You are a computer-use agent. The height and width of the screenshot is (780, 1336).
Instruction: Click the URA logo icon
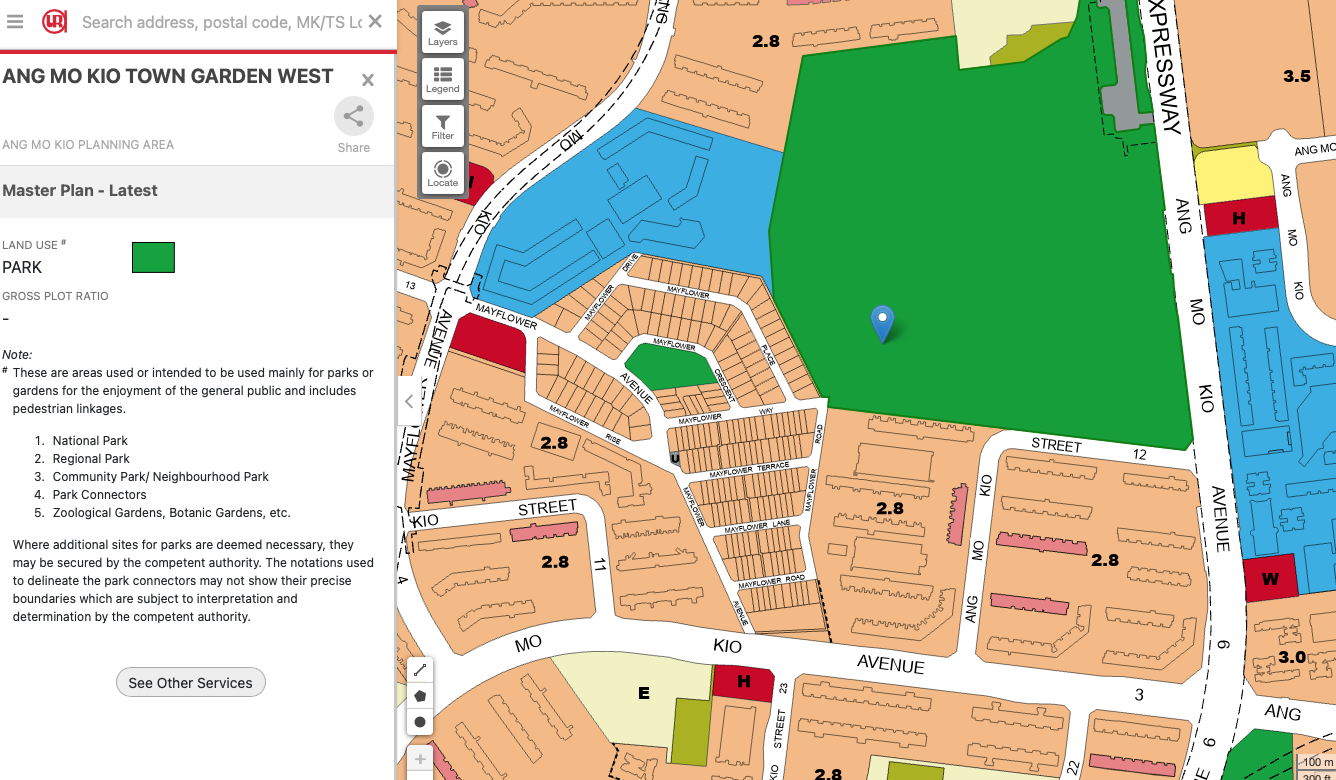54,21
